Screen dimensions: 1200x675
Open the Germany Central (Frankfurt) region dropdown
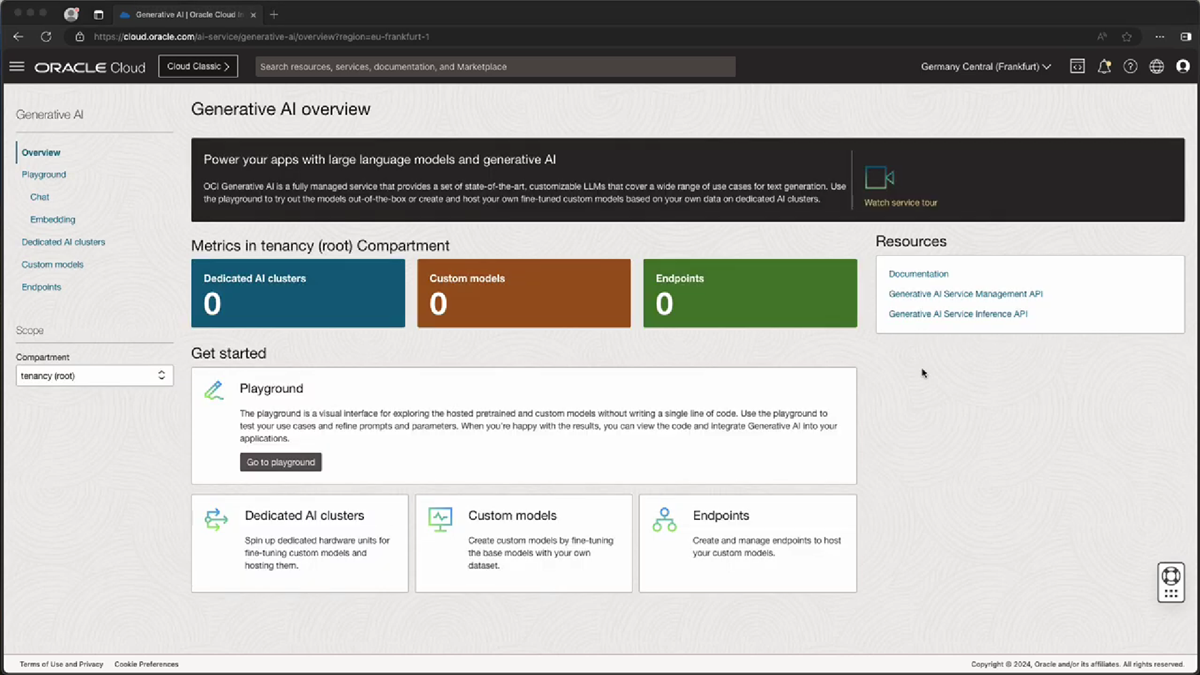pyautogui.click(x=985, y=66)
